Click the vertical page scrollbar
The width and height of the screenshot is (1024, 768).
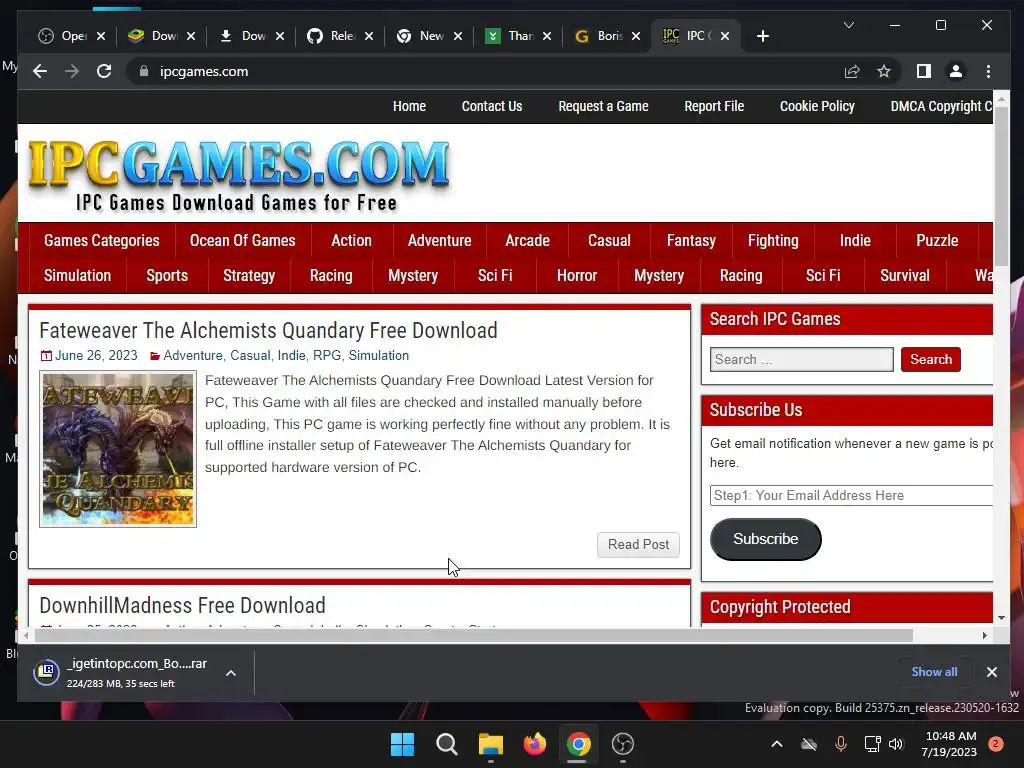coord(1001,186)
